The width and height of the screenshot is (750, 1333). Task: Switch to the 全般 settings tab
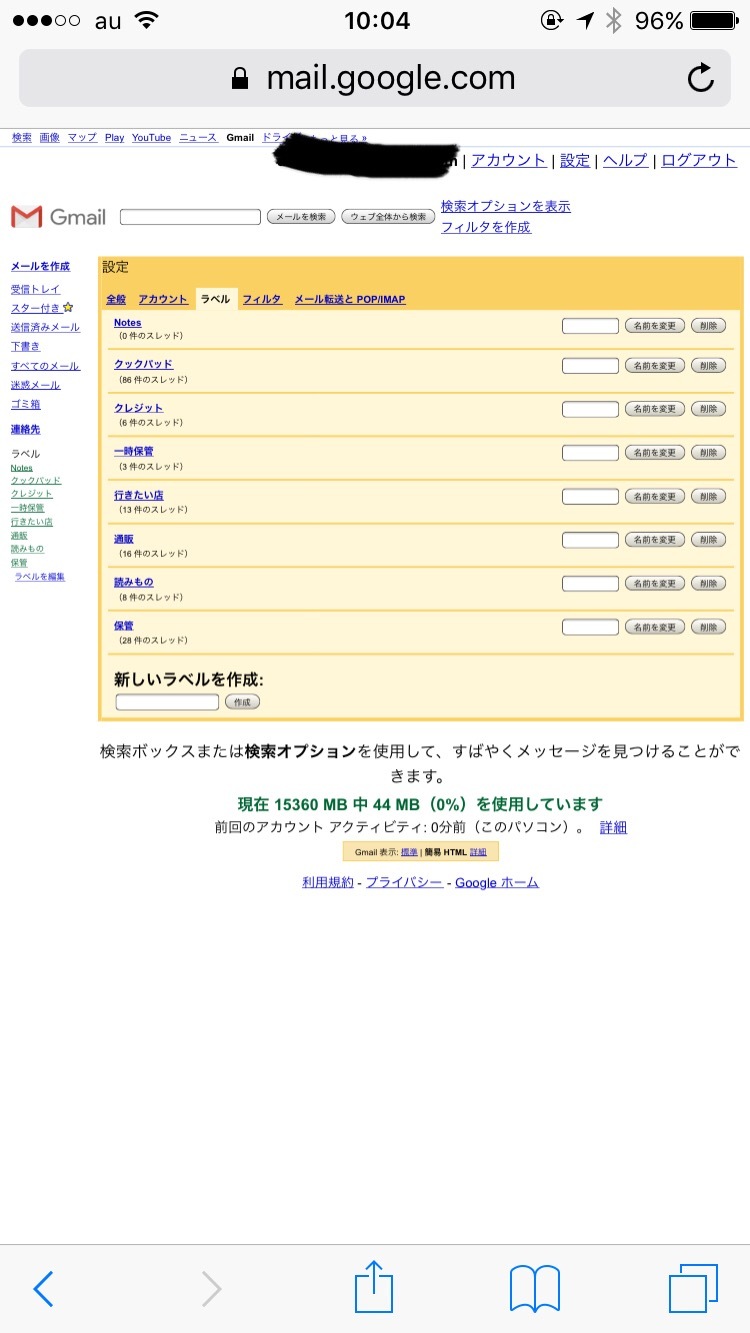pos(116,299)
